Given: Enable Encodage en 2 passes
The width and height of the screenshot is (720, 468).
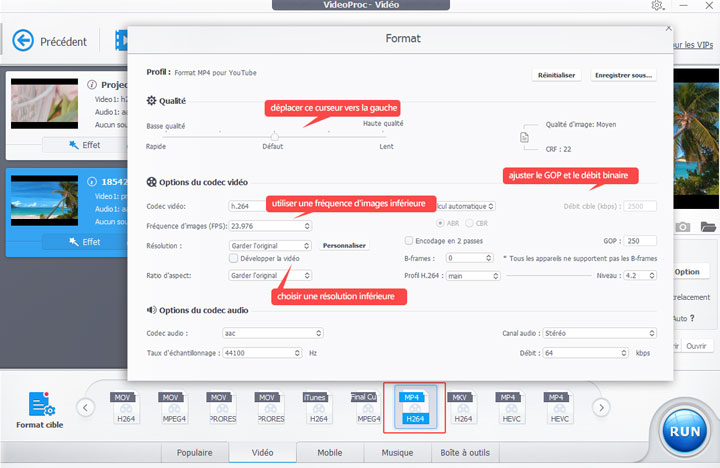Looking at the screenshot, I should point(409,241).
